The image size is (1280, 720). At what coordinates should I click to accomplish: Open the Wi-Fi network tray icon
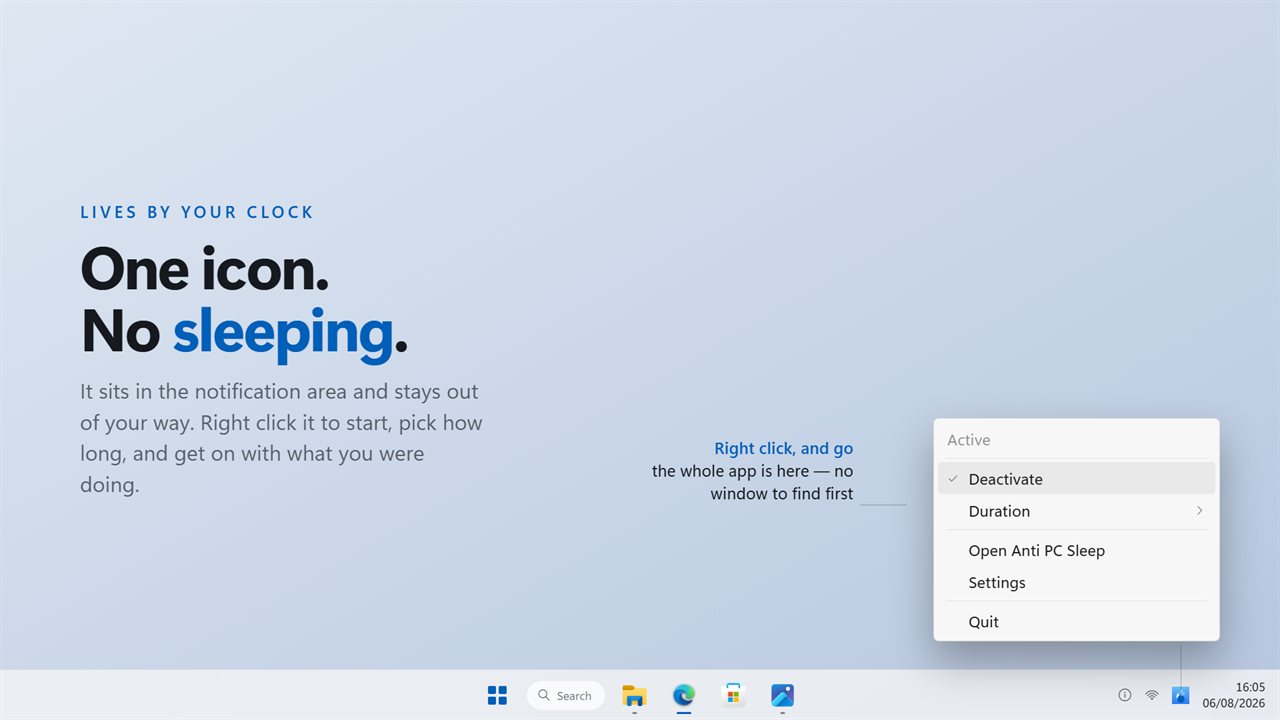click(1152, 695)
